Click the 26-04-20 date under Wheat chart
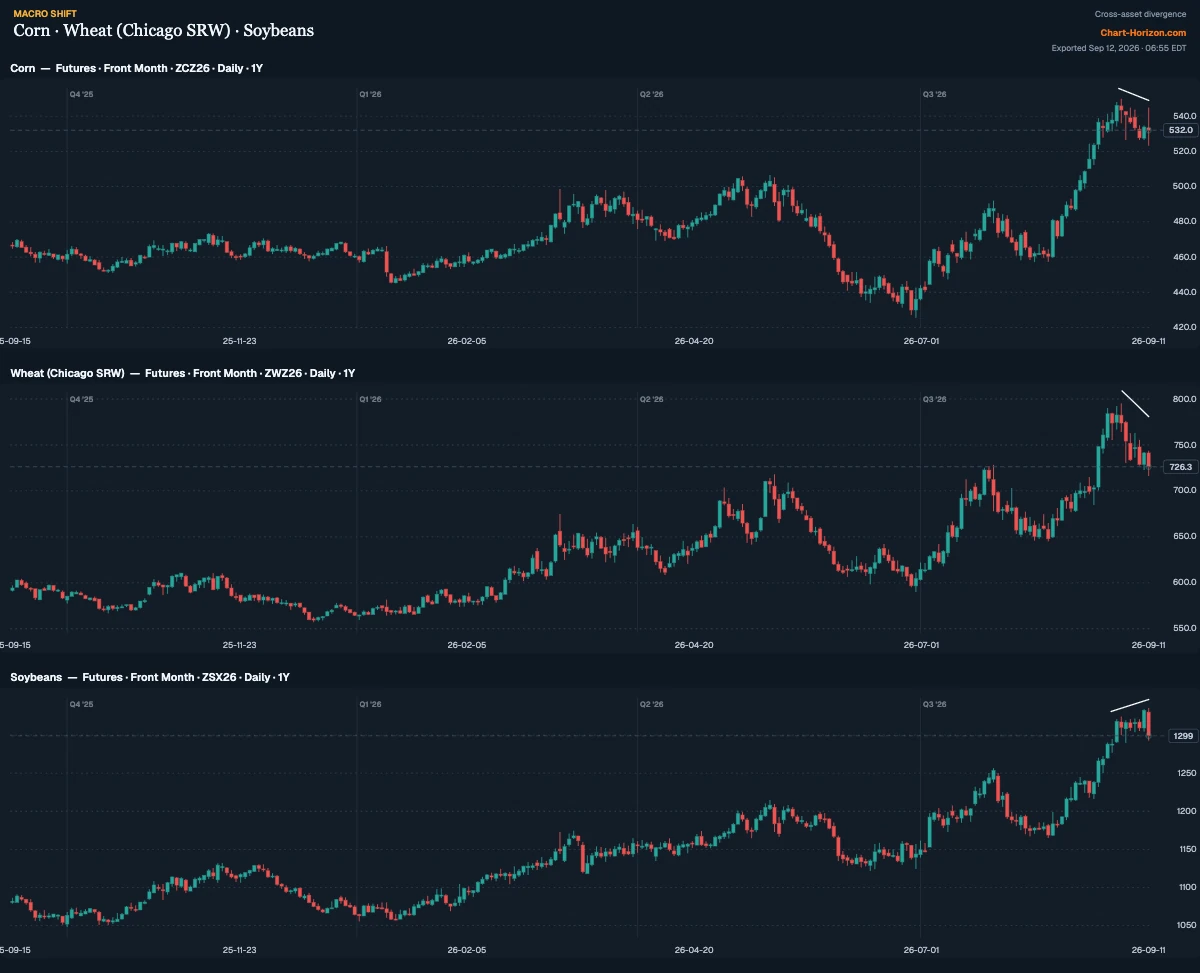Image resolution: width=1200 pixels, height=973 pixels. [x=694, y=645]
